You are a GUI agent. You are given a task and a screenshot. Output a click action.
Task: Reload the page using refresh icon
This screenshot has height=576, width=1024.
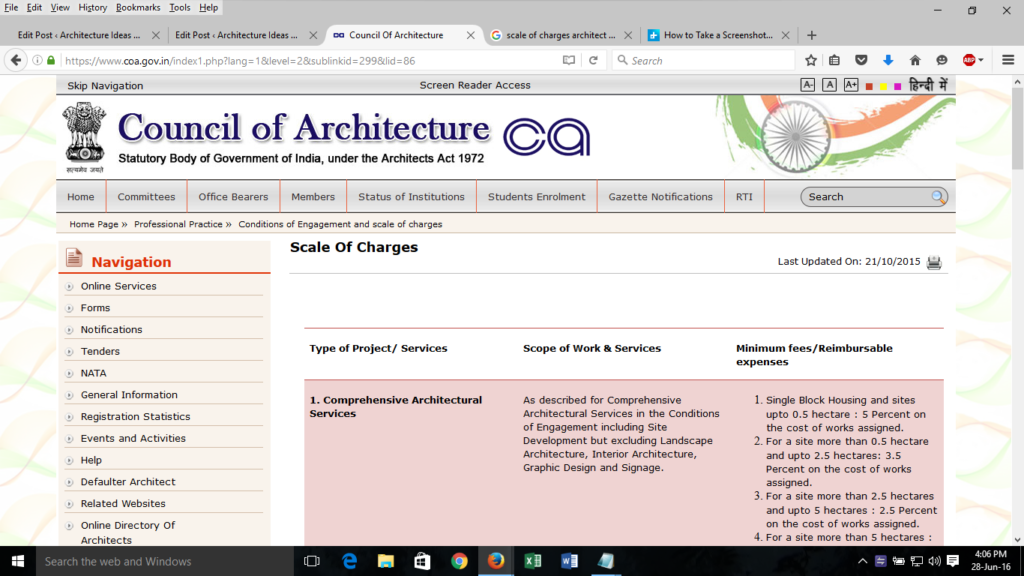click(x=593, y=60)
